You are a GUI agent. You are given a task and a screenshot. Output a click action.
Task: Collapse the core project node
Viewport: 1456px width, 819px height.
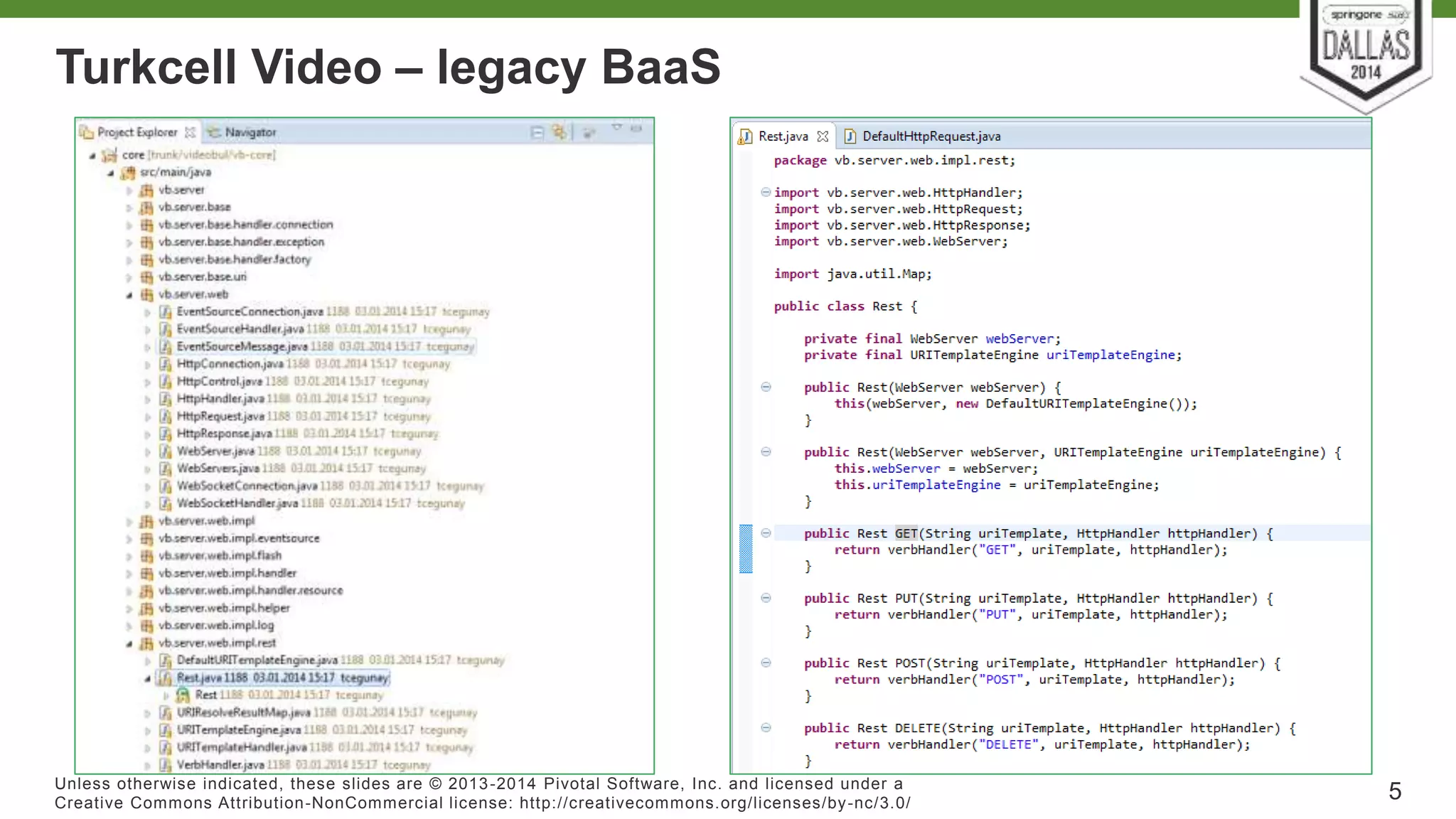(x=92, y=155)
